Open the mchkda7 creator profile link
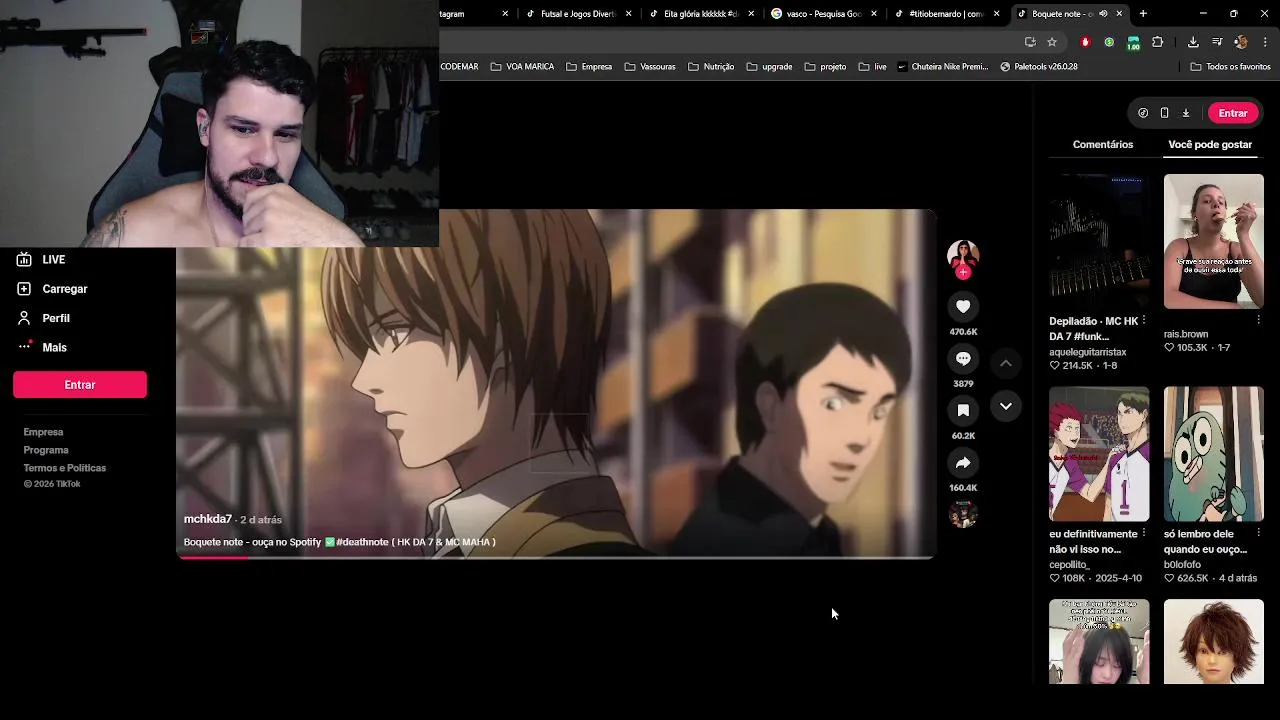This screenshot has height=720, width=1280. [208, 520]
